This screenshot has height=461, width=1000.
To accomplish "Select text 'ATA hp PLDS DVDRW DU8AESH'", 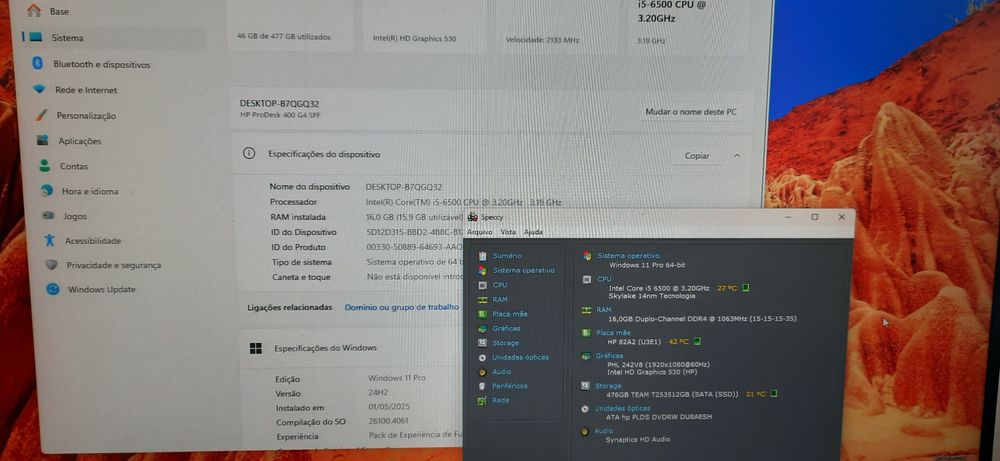I will tap(659, 416).
